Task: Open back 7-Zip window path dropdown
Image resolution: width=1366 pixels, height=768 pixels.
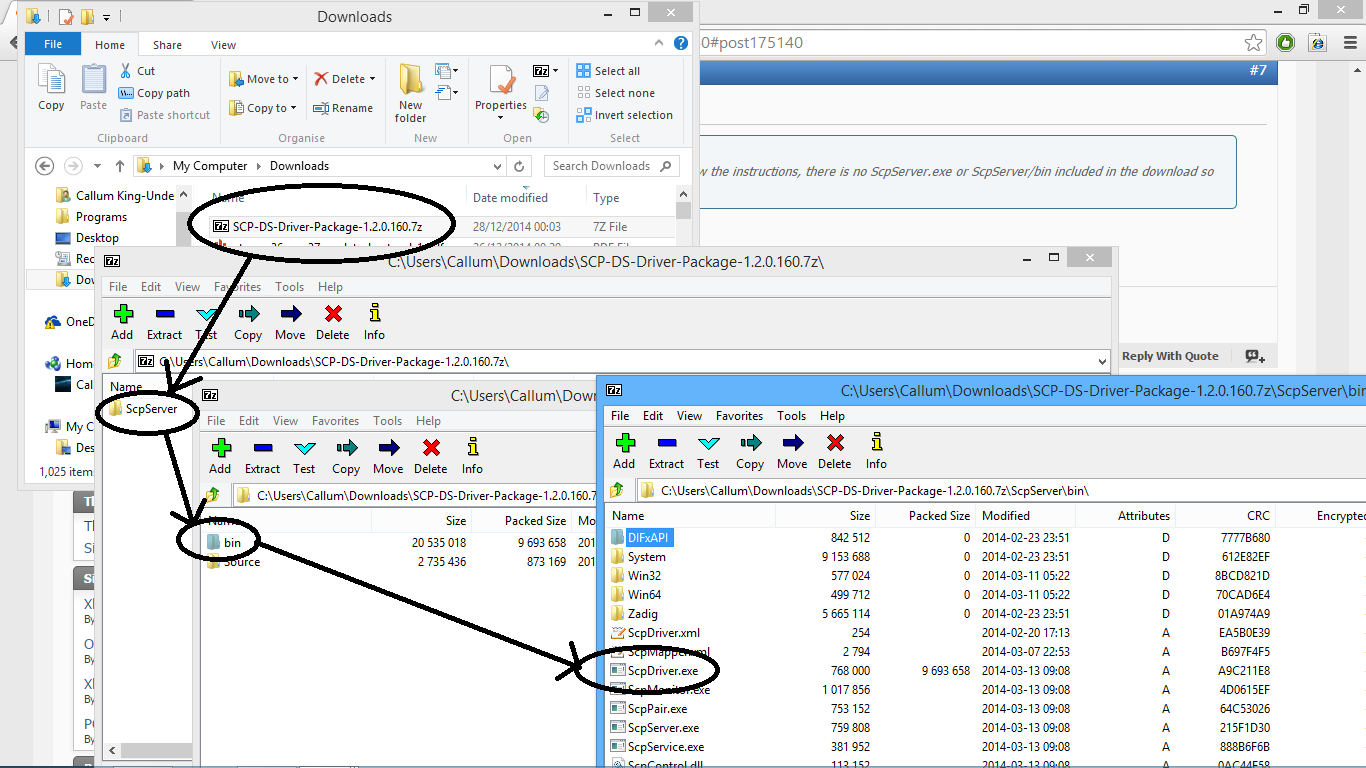Action: (x=1102, y=361)
